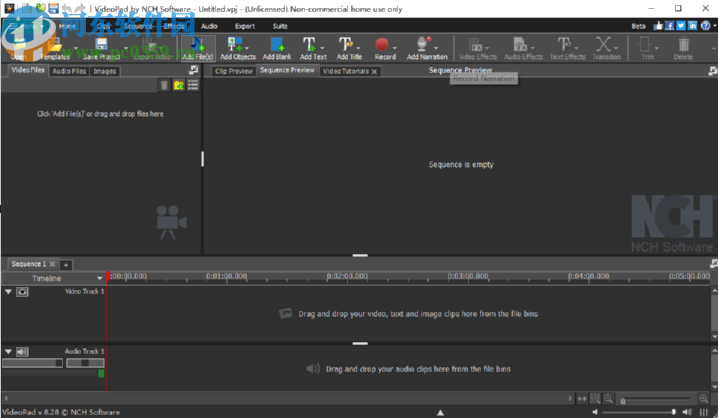Image resolution: width=718 pixels, height=418 pixels.
Task: Switch to the Images bin tab
Action: pyautogui.click(x=104, y=71)
